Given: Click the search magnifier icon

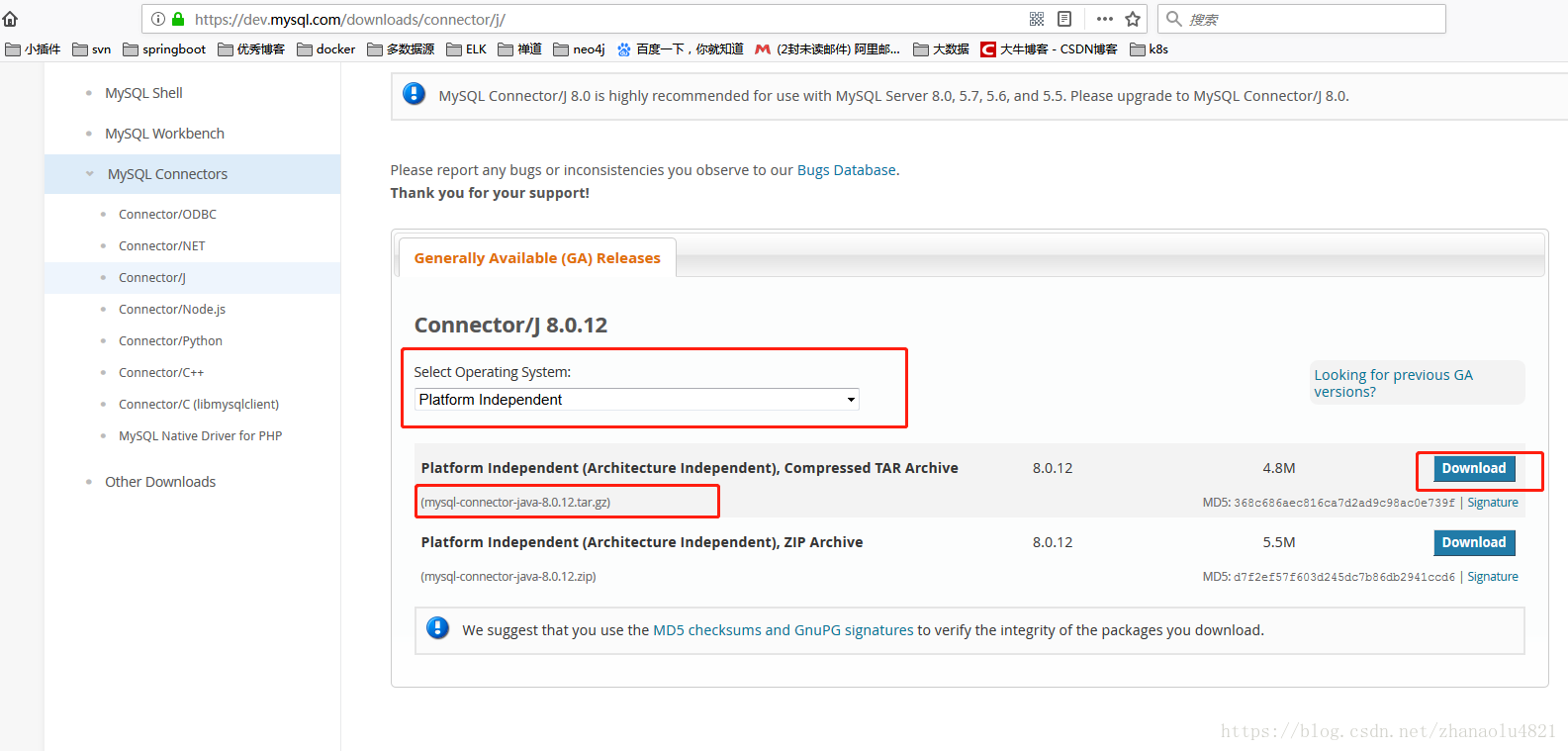Looking at the screenshot, I should (1174, 19).
